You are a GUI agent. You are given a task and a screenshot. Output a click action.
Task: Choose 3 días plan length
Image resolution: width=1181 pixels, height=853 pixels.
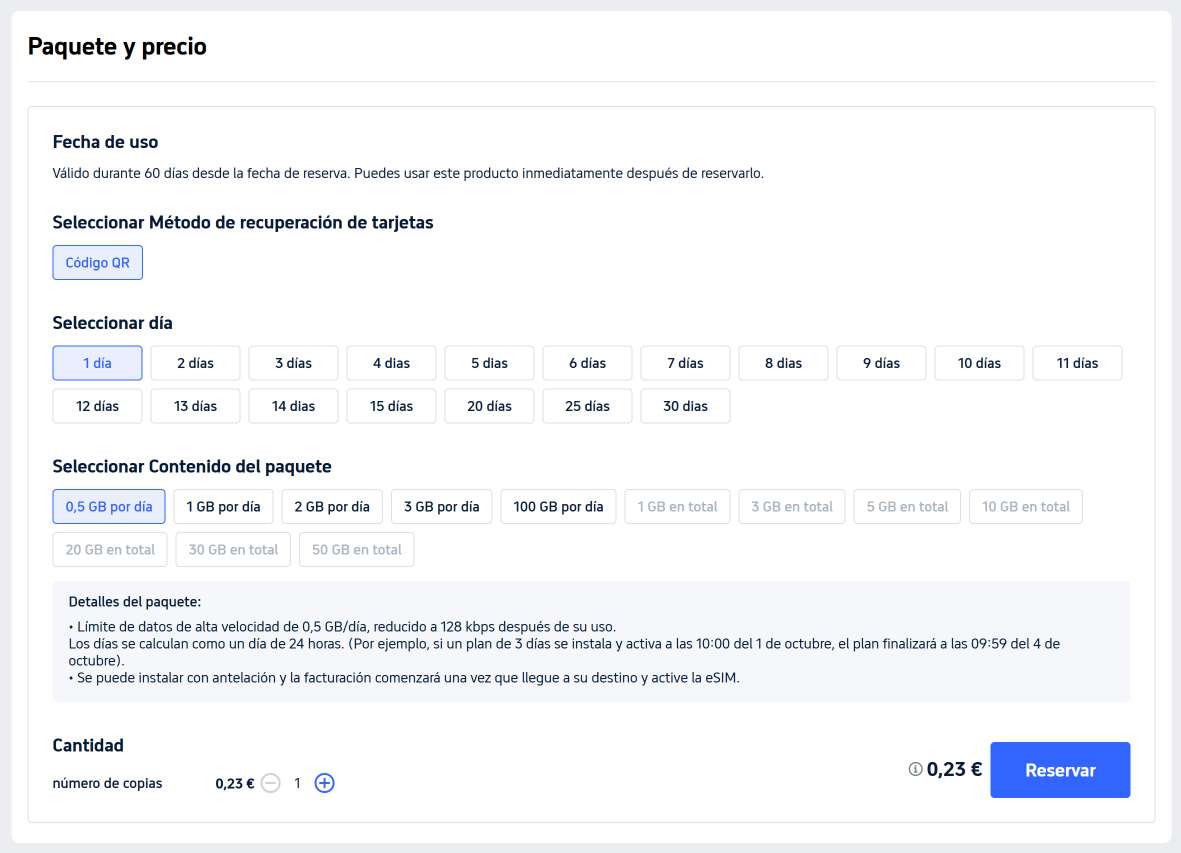(x=293, y=363)
